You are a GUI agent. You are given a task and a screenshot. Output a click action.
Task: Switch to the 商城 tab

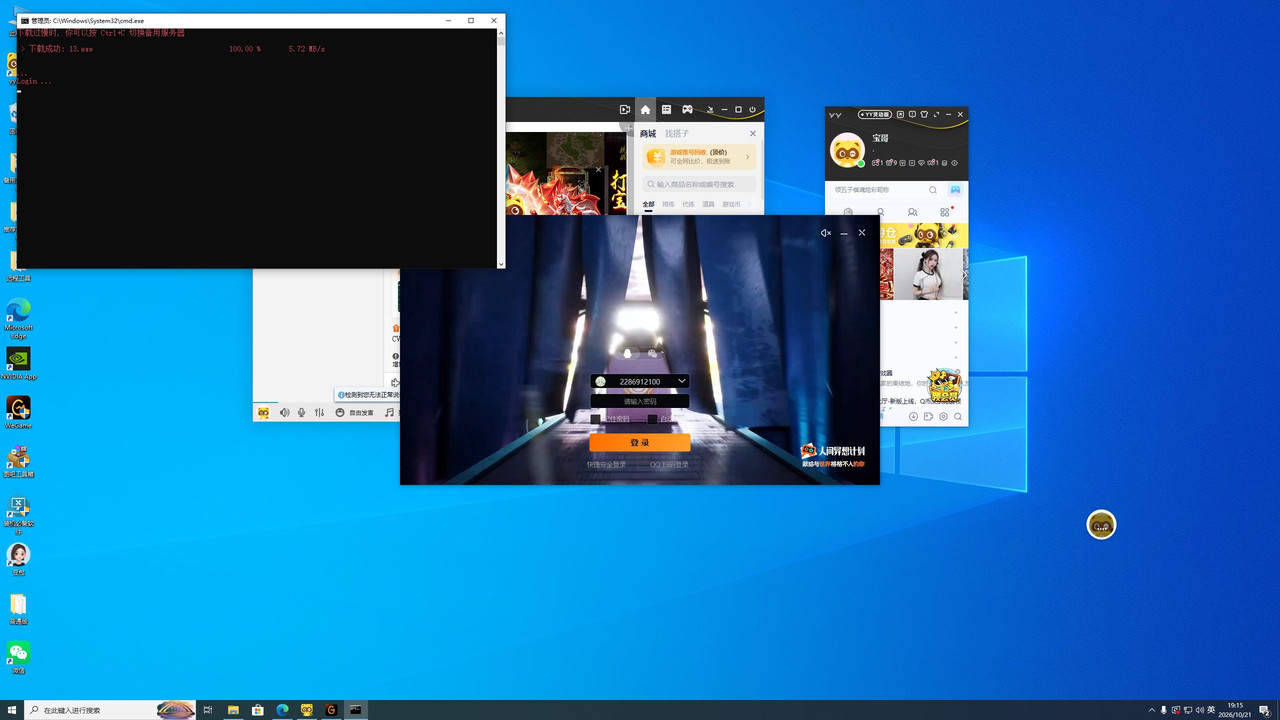(648, 133)
